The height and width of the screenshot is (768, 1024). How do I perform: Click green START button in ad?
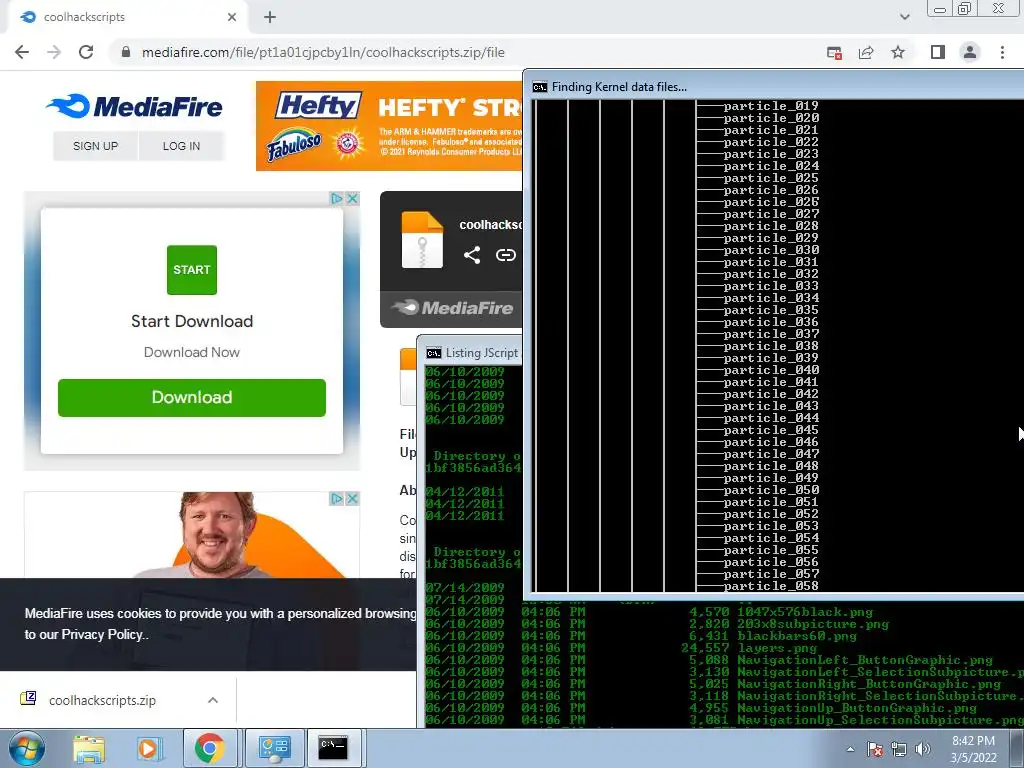point(191,270)
